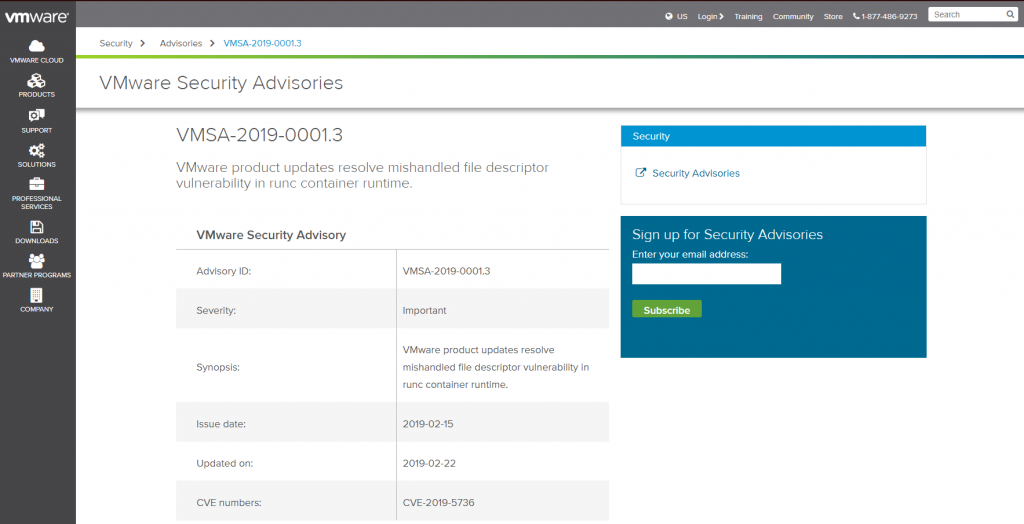Open the Company building icon
Viewport: 1024px width, 524px height.
[x=37, y=295]
